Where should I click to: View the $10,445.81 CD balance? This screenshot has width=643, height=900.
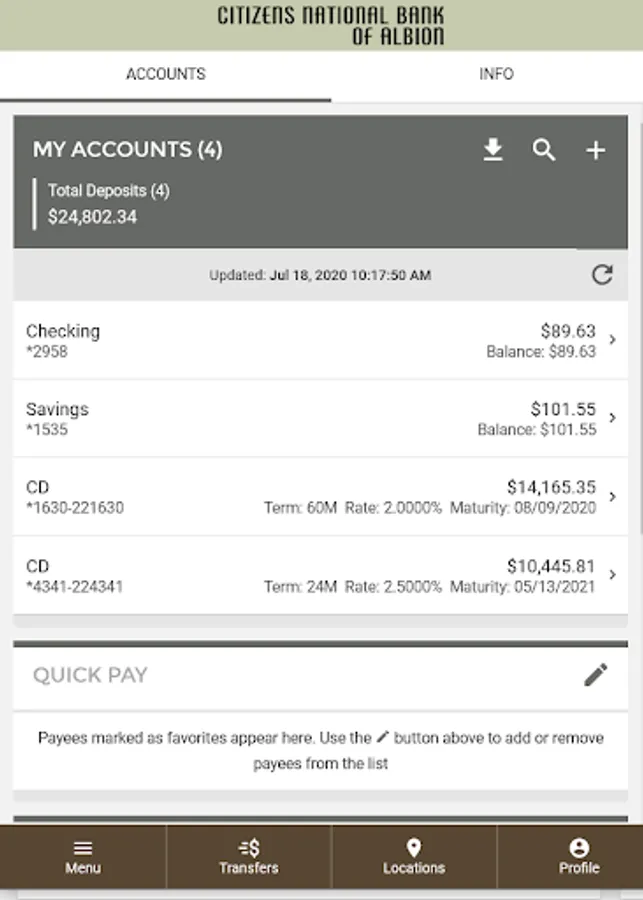pyautogui.click(x=551, y=566)
